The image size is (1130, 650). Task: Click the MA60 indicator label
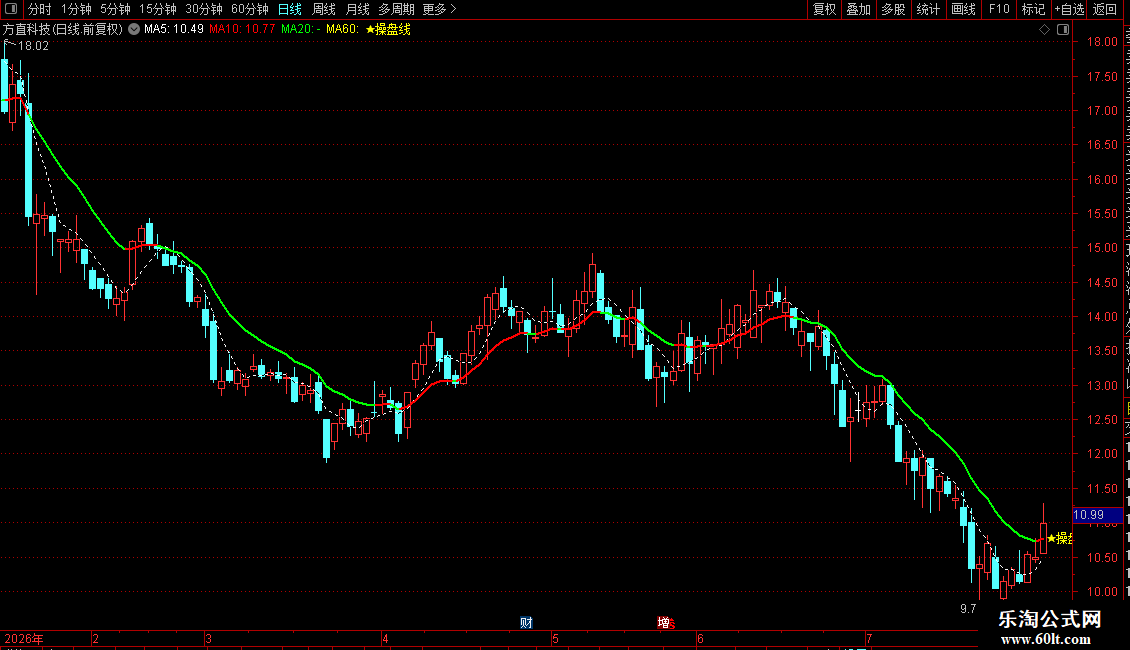[x=342, y=30]
